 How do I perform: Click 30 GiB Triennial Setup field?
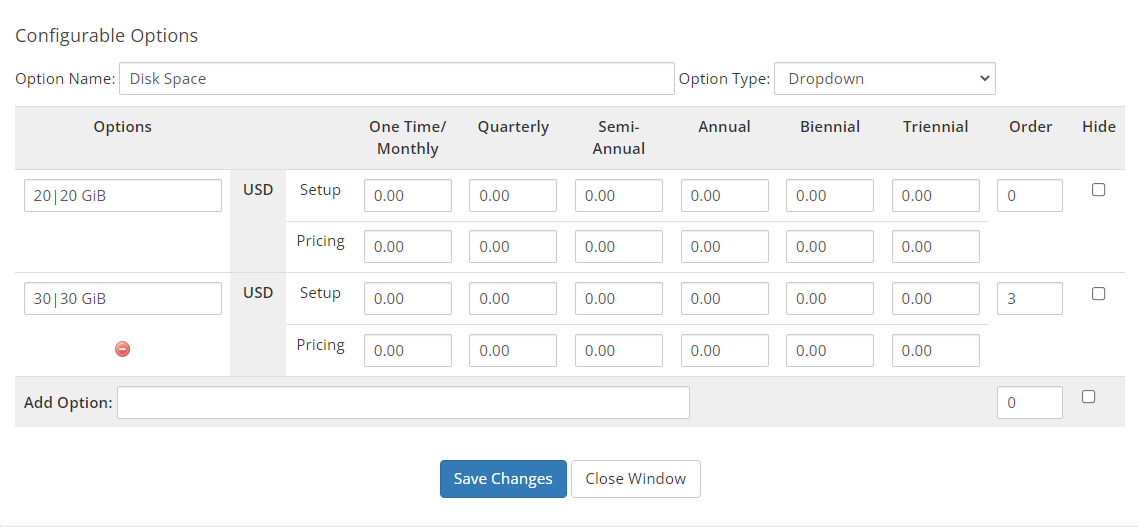[x=936, y=298]
